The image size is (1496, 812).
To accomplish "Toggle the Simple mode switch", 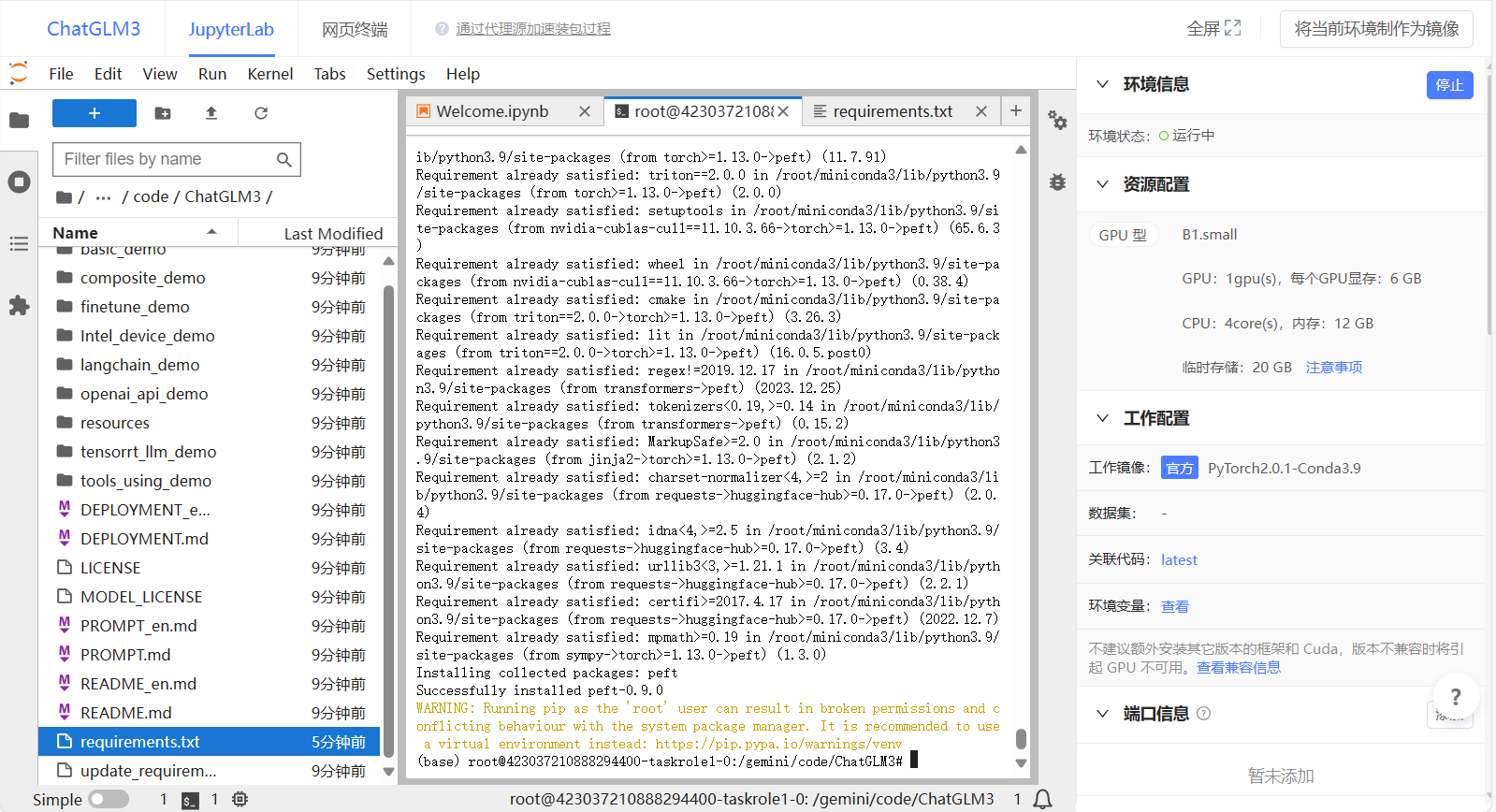I will point(109,799).
